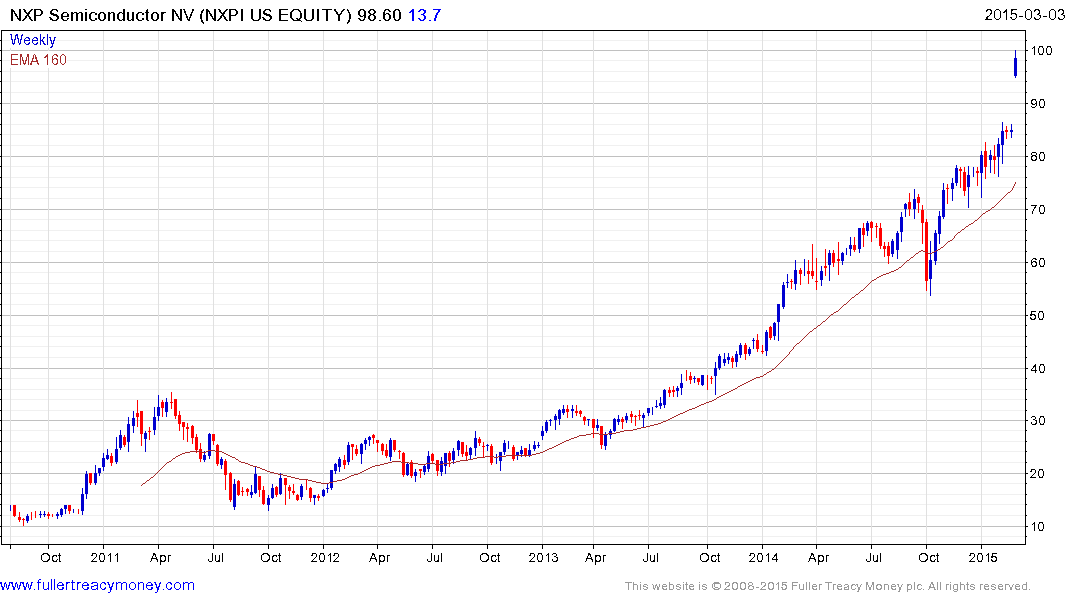Select the 2015 label on the time axis
Viewport: 1075px width, 600px height.
982,557
